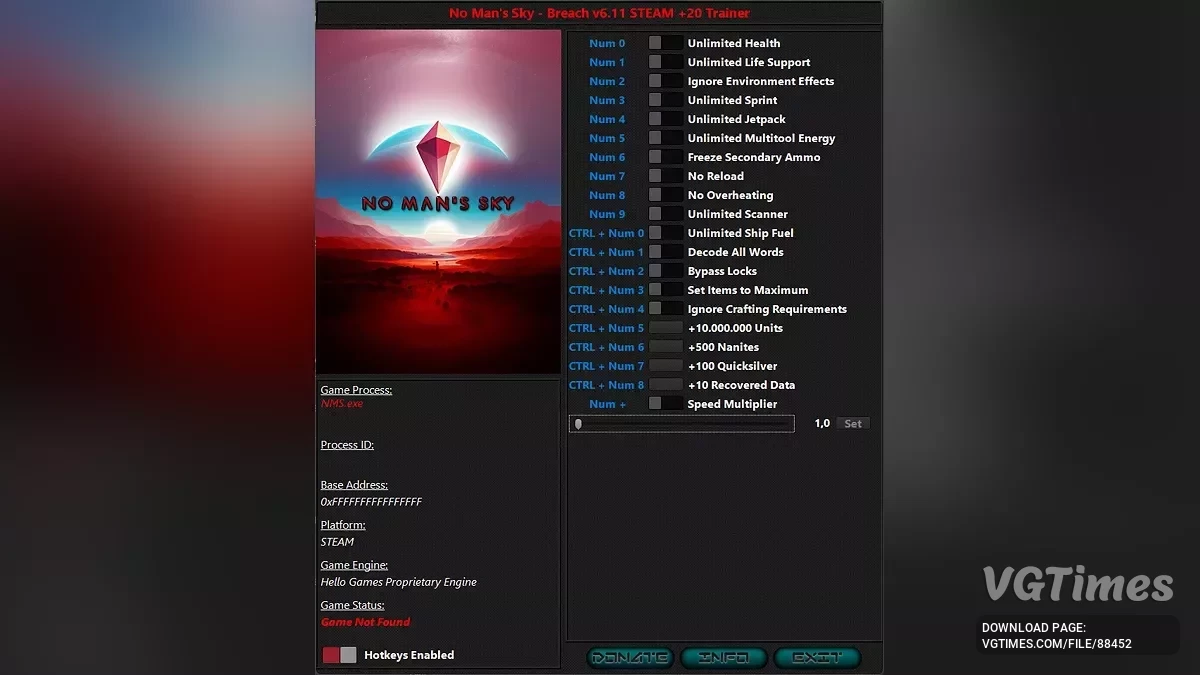Screen dimensions: 1200x675
Task: Toggle Decode All Words
Action: 665,251
